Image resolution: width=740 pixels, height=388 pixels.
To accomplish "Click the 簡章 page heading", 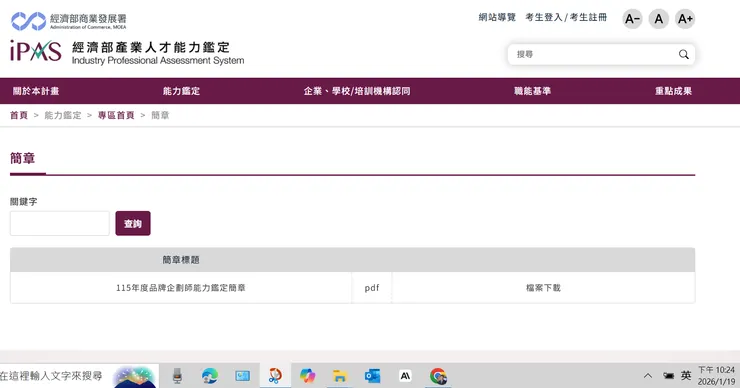I will [x=23, y=158].
